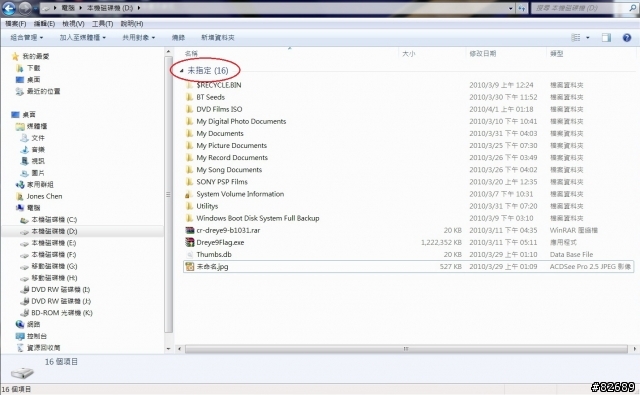640x395 pixels.
Task: Click the 新增資料夾 button
Action: click(218, 38)
